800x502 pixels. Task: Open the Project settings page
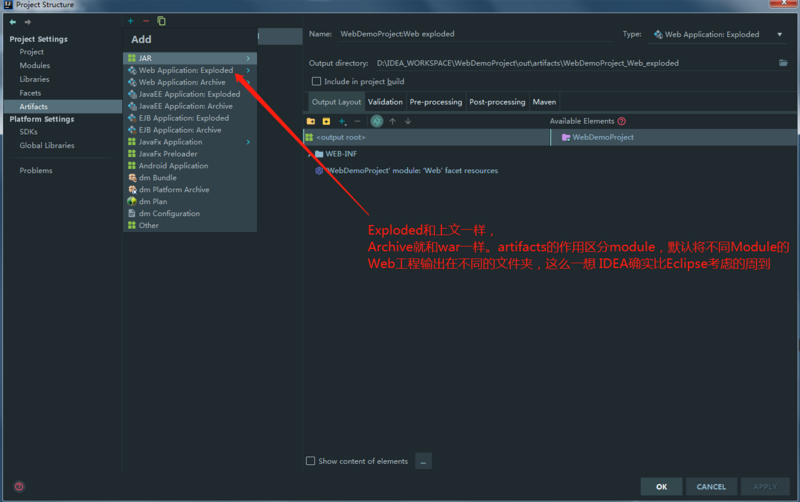coord(32,52)
